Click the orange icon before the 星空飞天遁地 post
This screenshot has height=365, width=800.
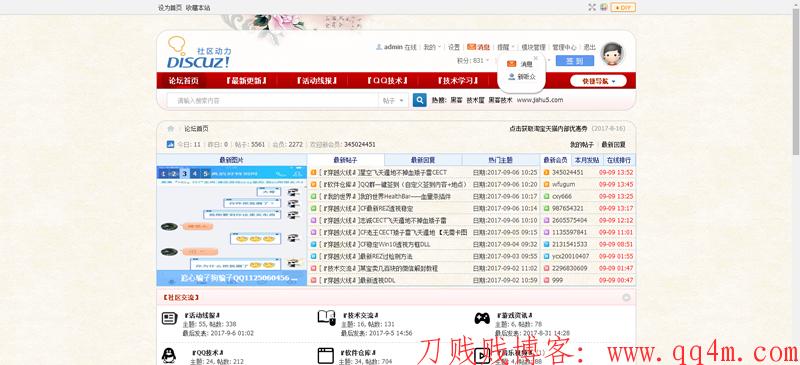click(x=313, y=172)
